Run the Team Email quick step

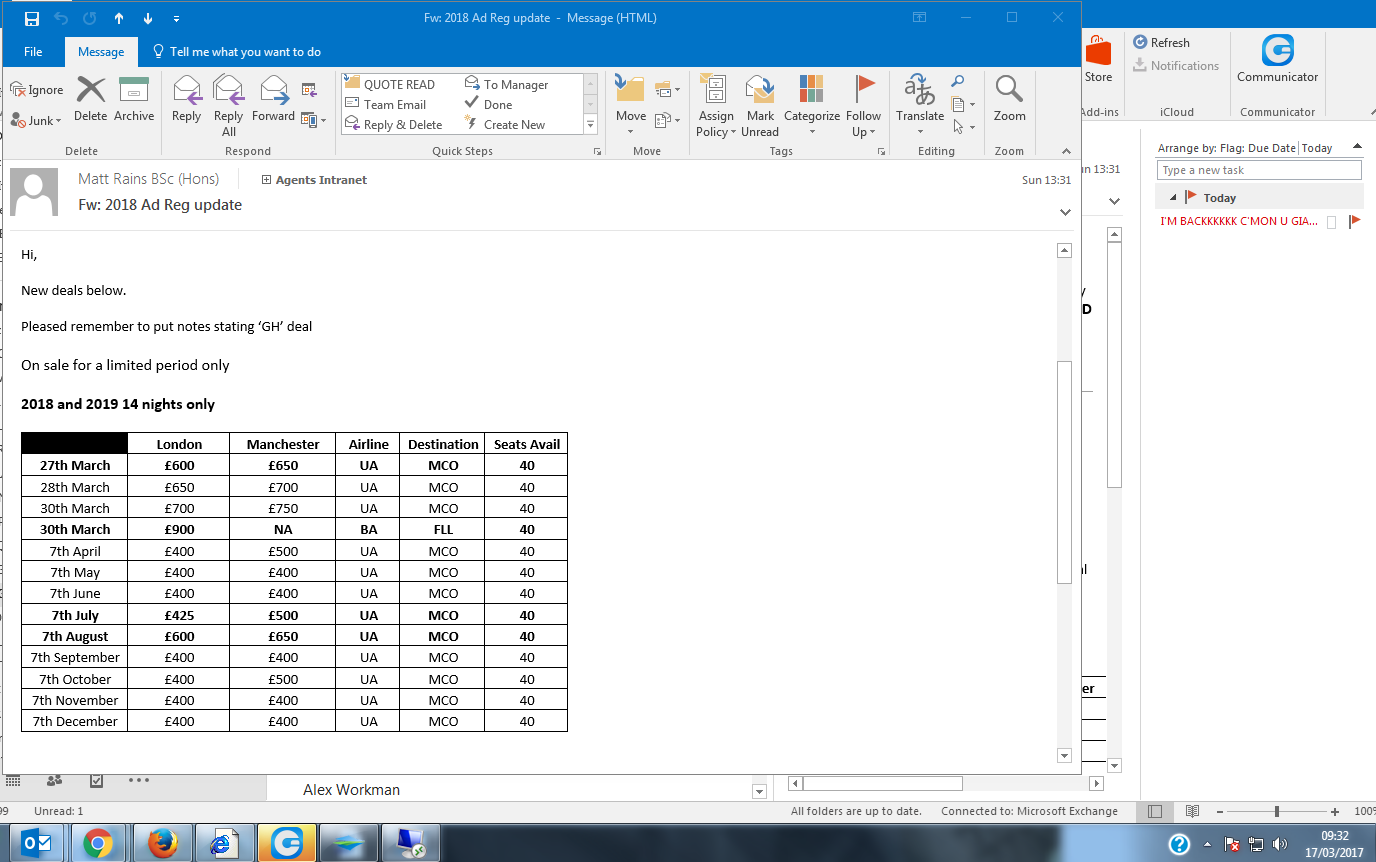pyautogui.click(x=386, y=105)
